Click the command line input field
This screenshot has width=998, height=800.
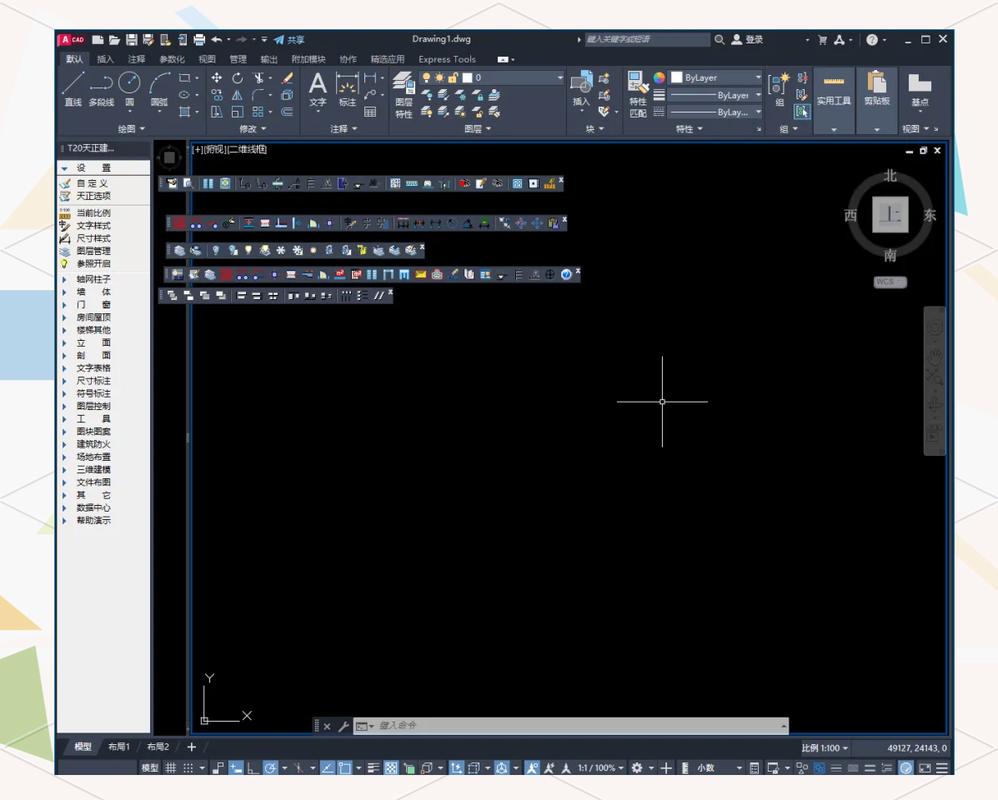pos(570,726)
